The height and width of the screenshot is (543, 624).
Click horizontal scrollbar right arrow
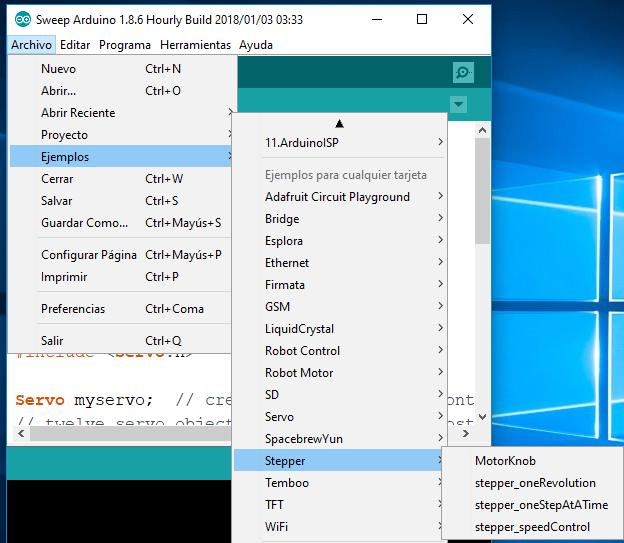[466, 433]
